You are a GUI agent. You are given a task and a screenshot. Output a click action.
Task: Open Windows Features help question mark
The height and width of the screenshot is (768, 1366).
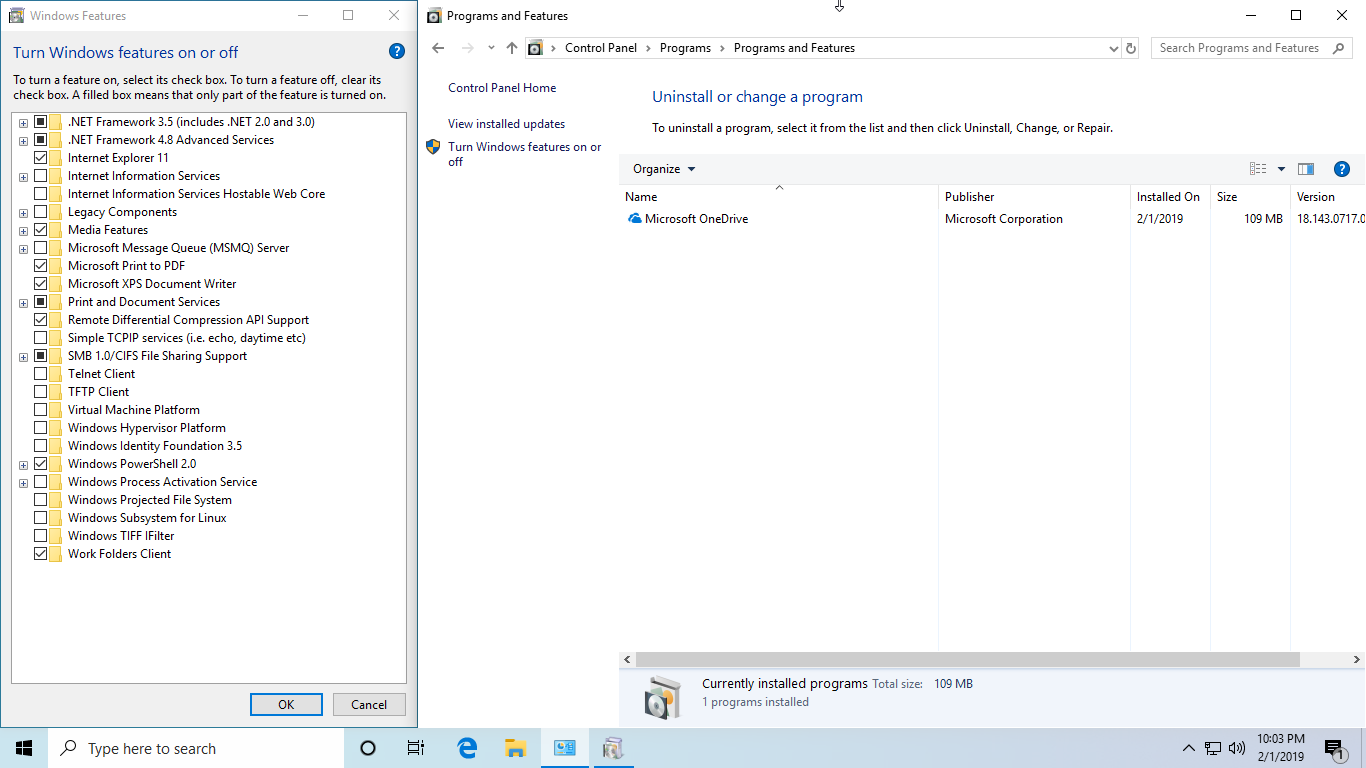point(396,52)
